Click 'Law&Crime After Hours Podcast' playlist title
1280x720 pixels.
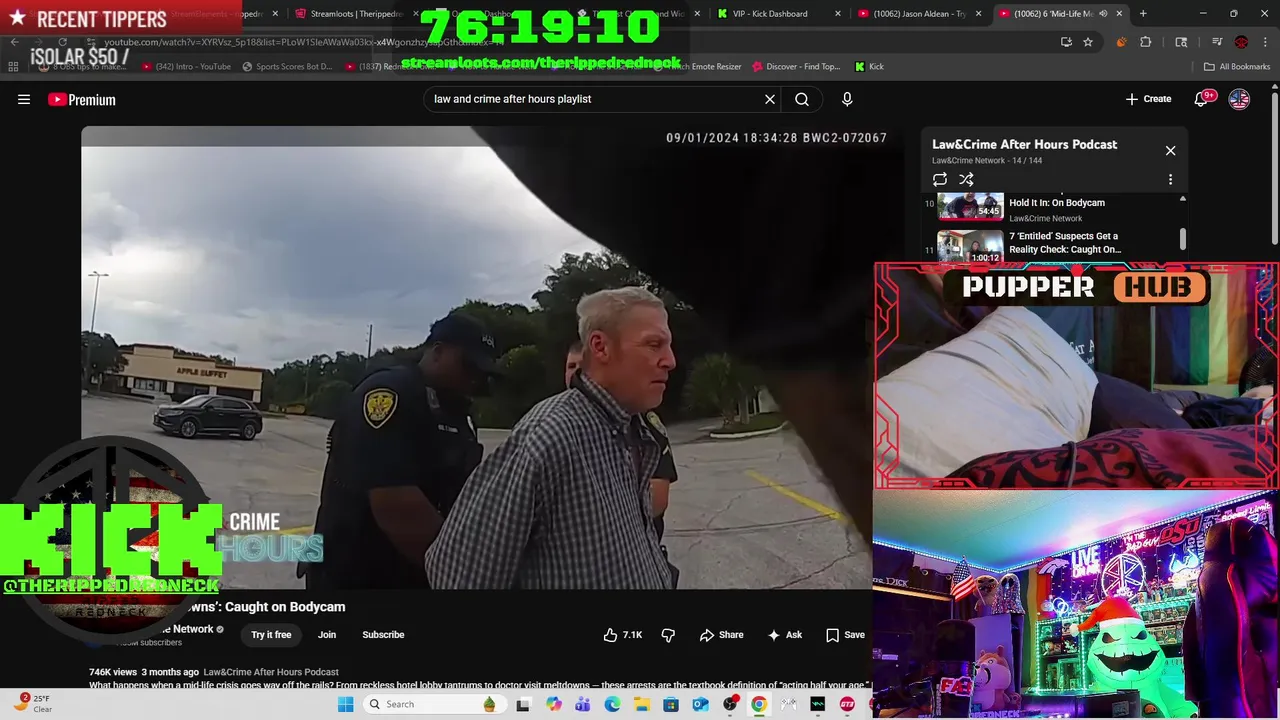1024,144
